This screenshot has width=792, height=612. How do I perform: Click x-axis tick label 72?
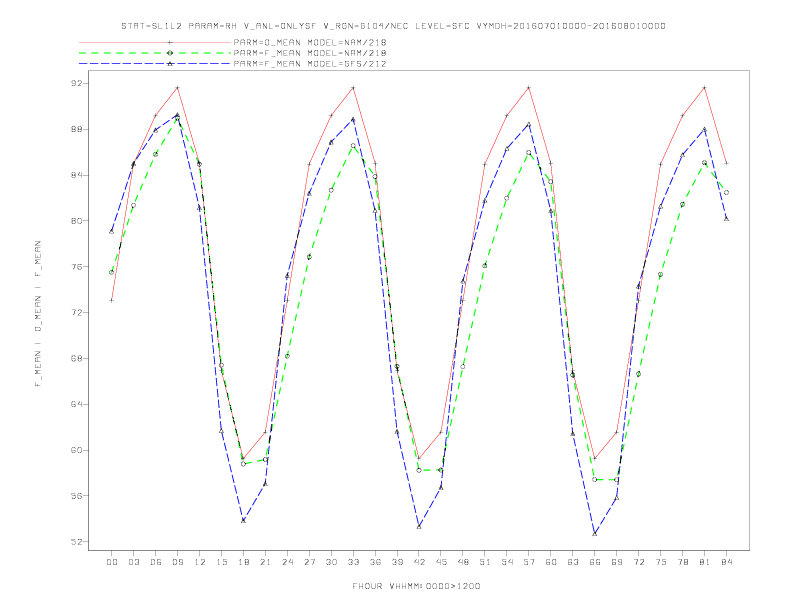(638, 562)
